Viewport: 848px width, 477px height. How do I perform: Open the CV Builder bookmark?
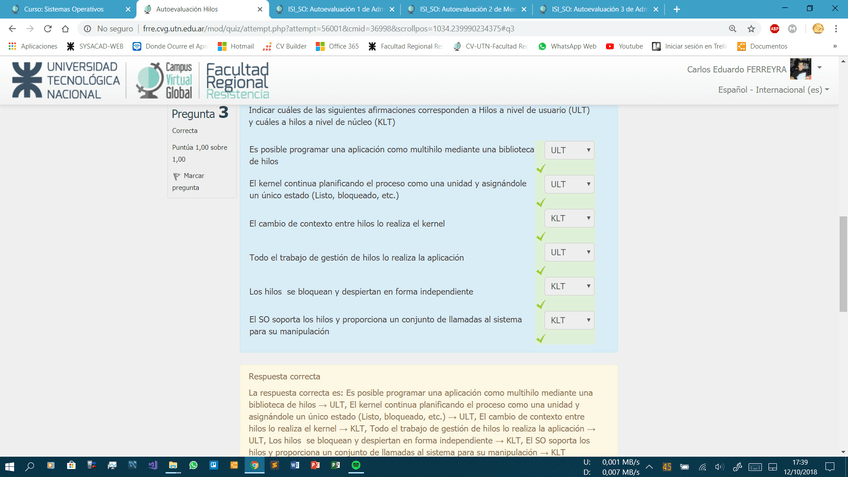(x=285, y=47)
